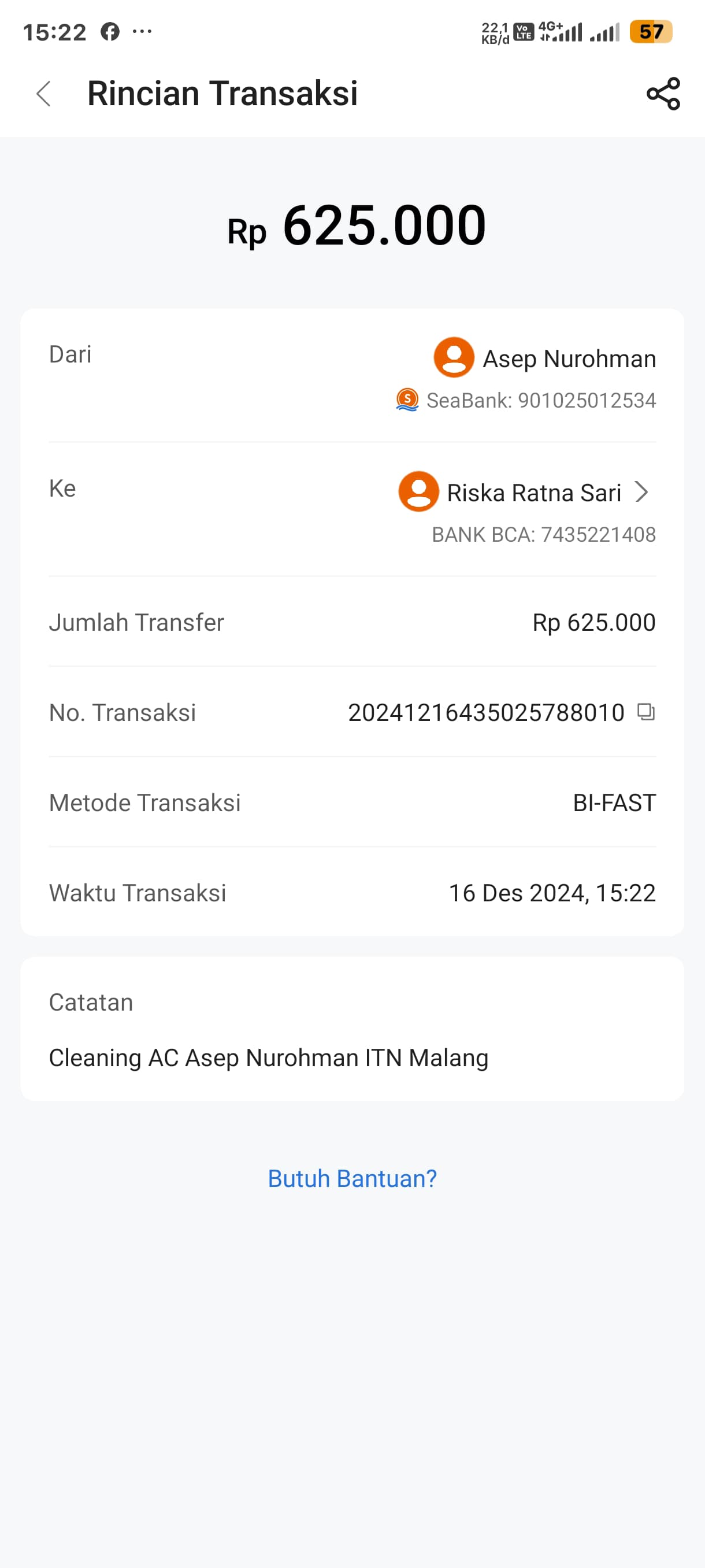The width and height of the screenshot is (705, 1568).
Task: Tap the back arrow icon
Action: 44,94
